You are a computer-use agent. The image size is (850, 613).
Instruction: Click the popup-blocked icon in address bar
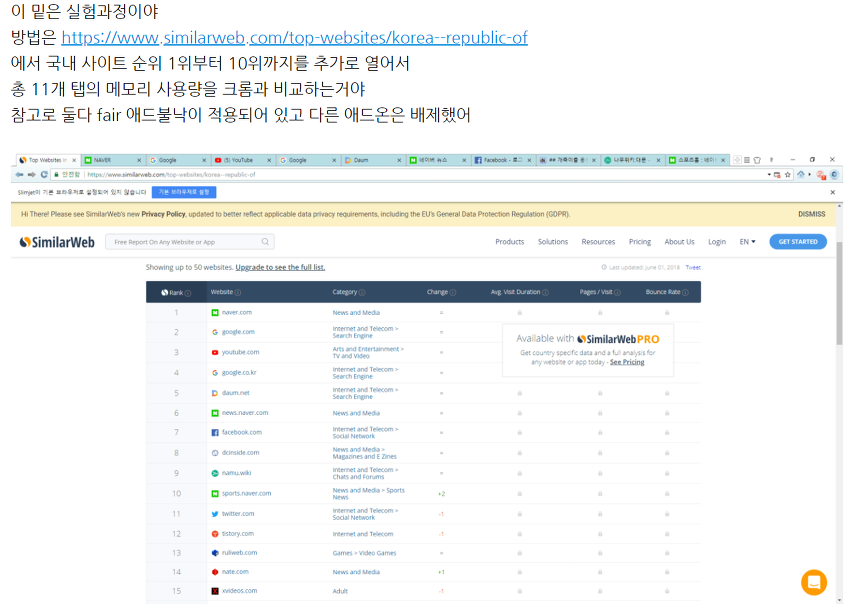tap(777, 175)
